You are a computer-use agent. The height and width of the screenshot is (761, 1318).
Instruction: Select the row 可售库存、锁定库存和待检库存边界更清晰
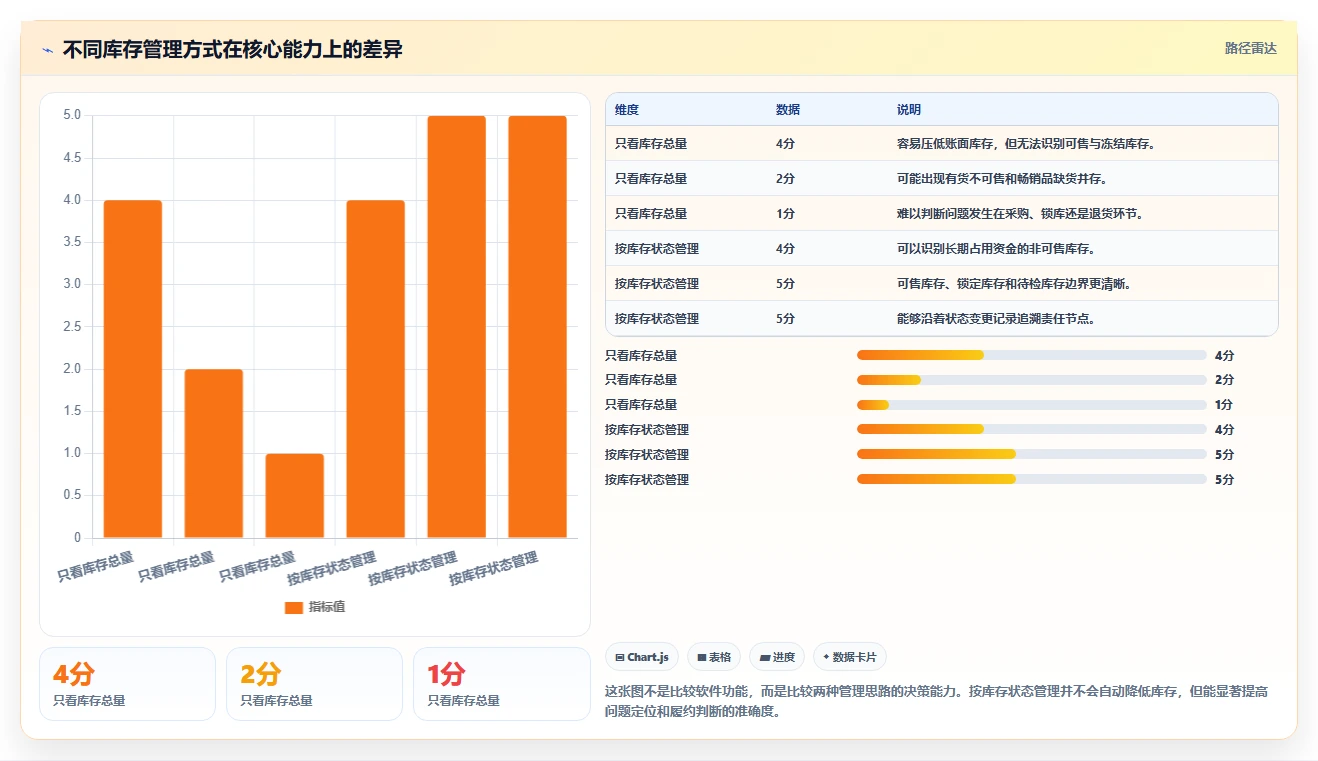(x=942, y=284)
